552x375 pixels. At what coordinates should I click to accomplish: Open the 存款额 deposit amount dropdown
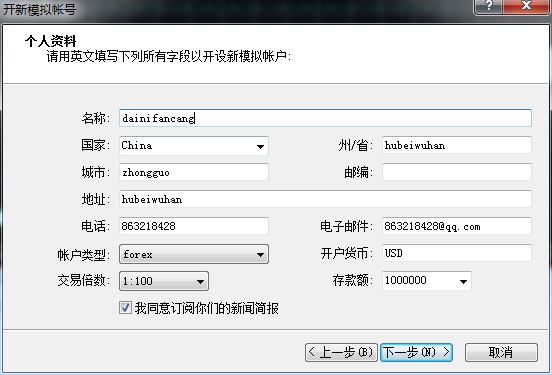pyautogui.click(x=427, y=281)
